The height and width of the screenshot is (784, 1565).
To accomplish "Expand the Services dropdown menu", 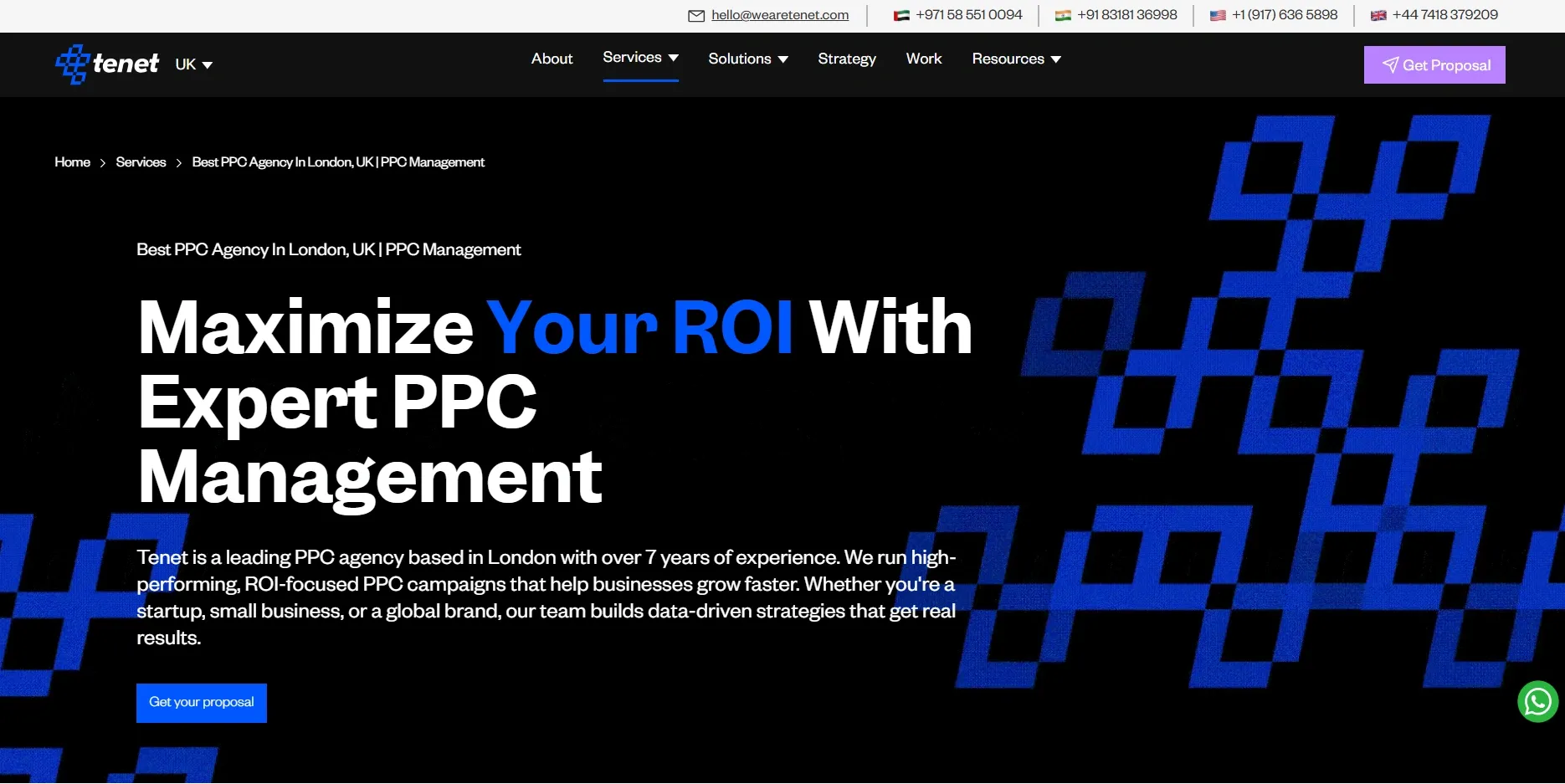I will click(x=640, y=58).
